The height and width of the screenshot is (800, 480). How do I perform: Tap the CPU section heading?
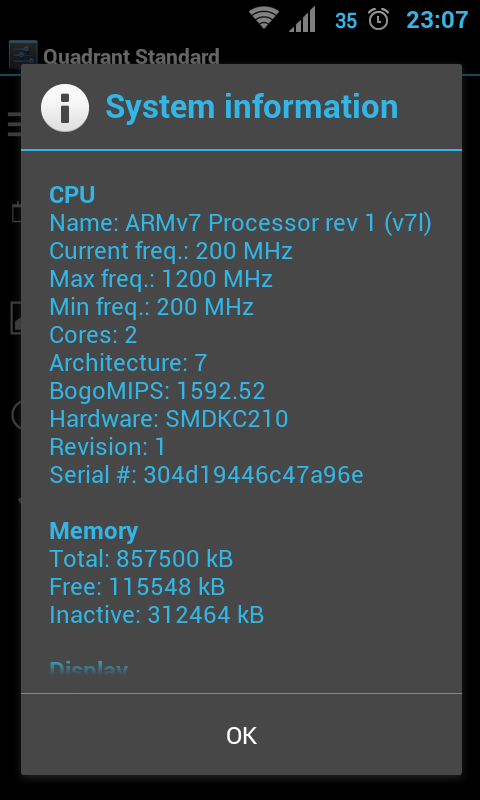72,195
